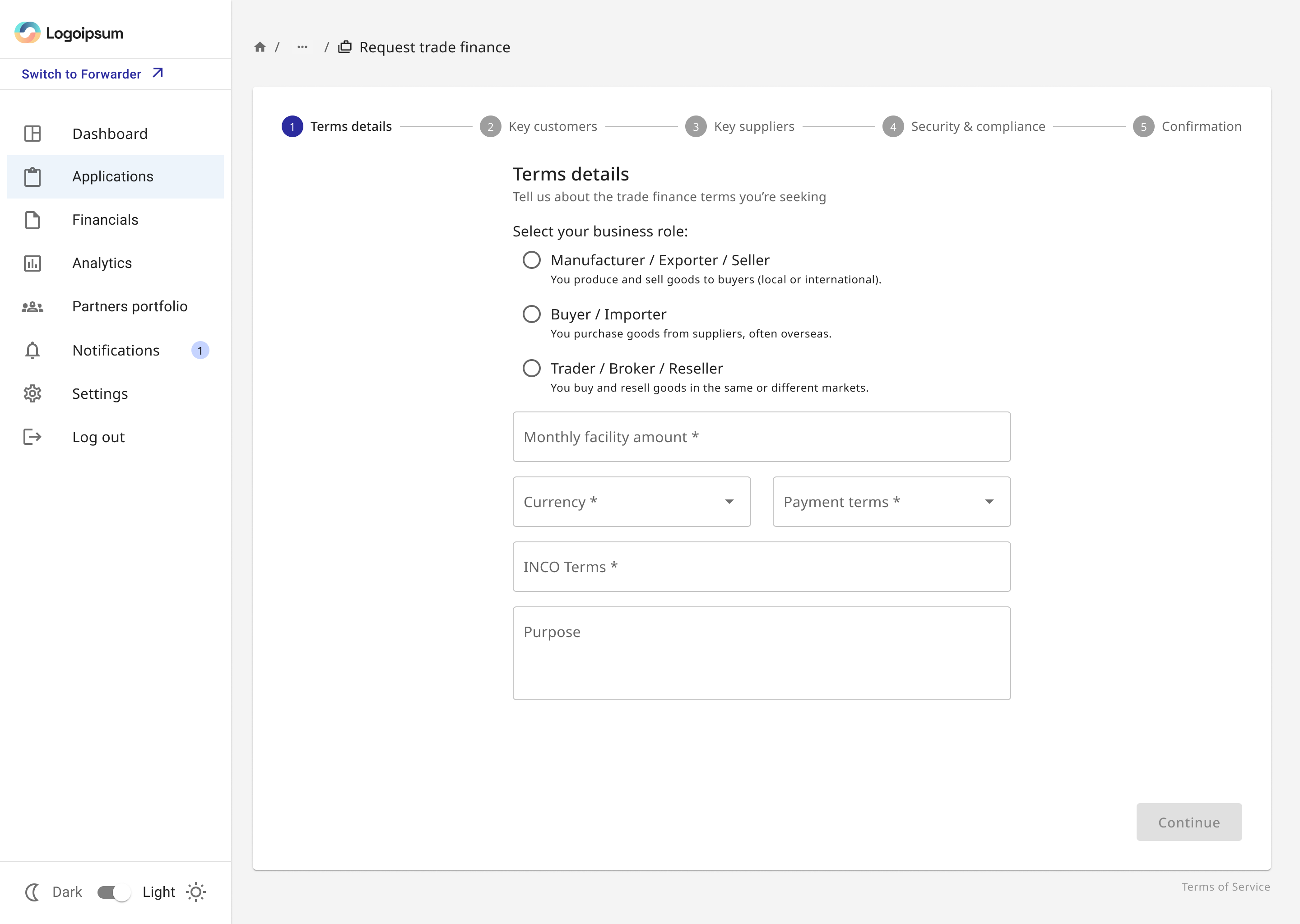The width and height of the screenshot is (1300, 924).
Task: Go to step 5 Confirmation
Action: (x=1187, y=126)
